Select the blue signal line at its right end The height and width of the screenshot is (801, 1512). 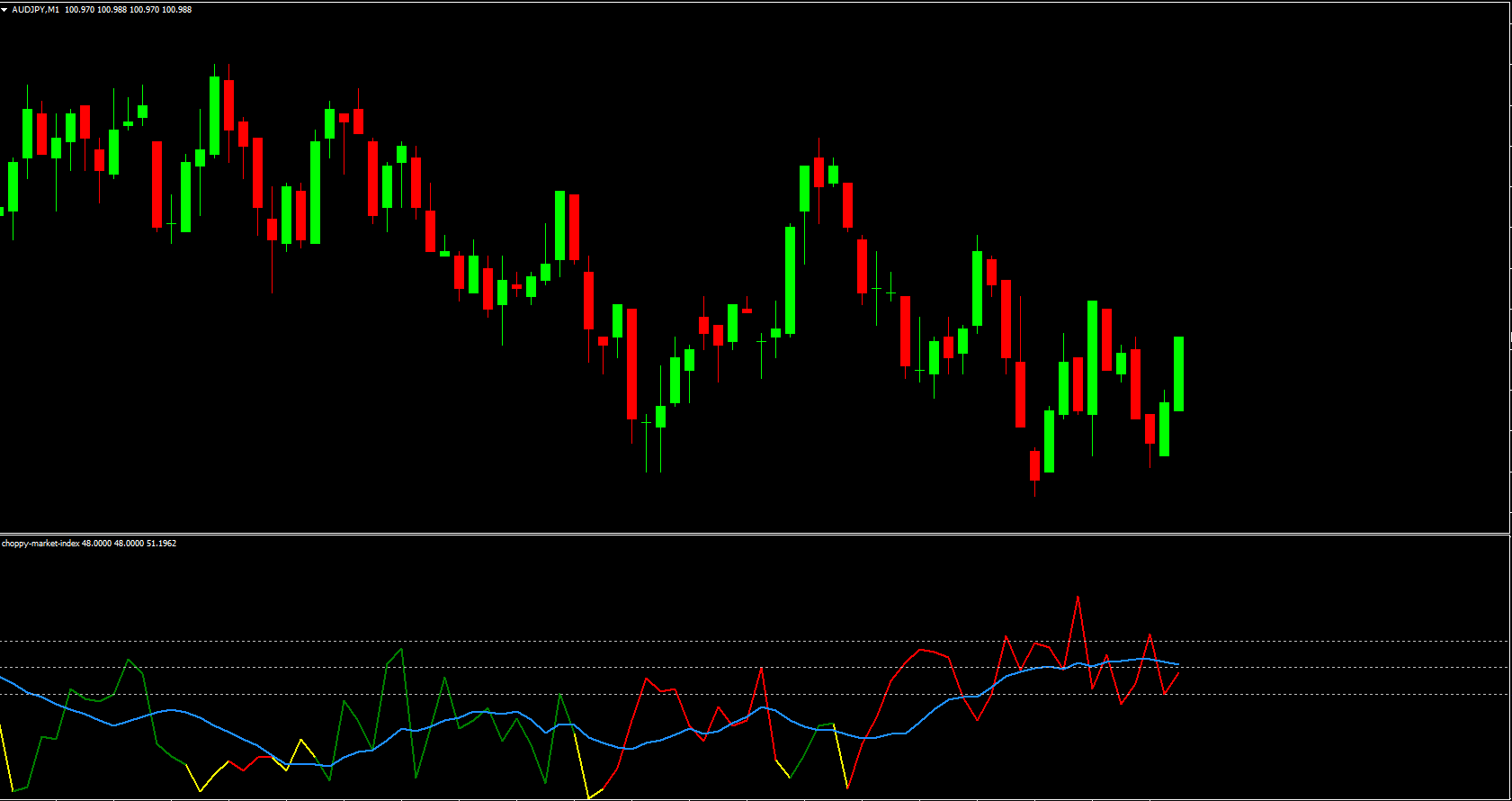(x=1174, y=664)
